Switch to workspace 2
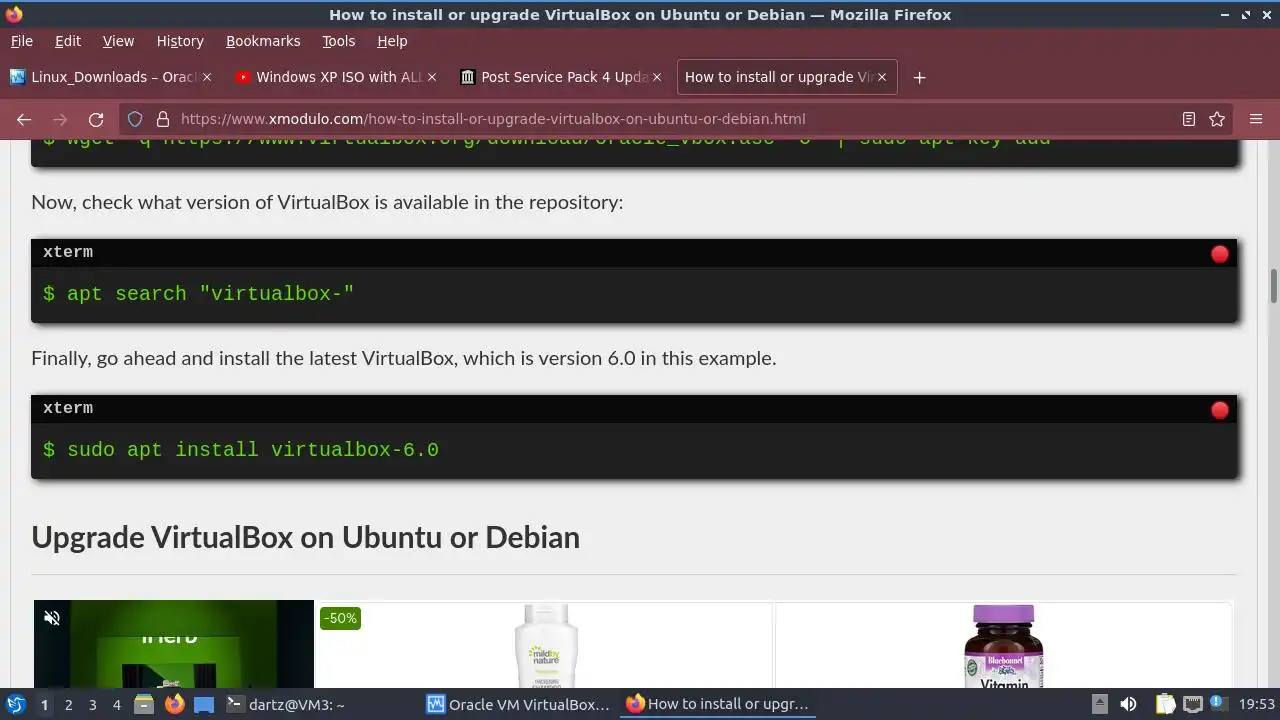Screen dimensions: 1280x720 [68, 705]
